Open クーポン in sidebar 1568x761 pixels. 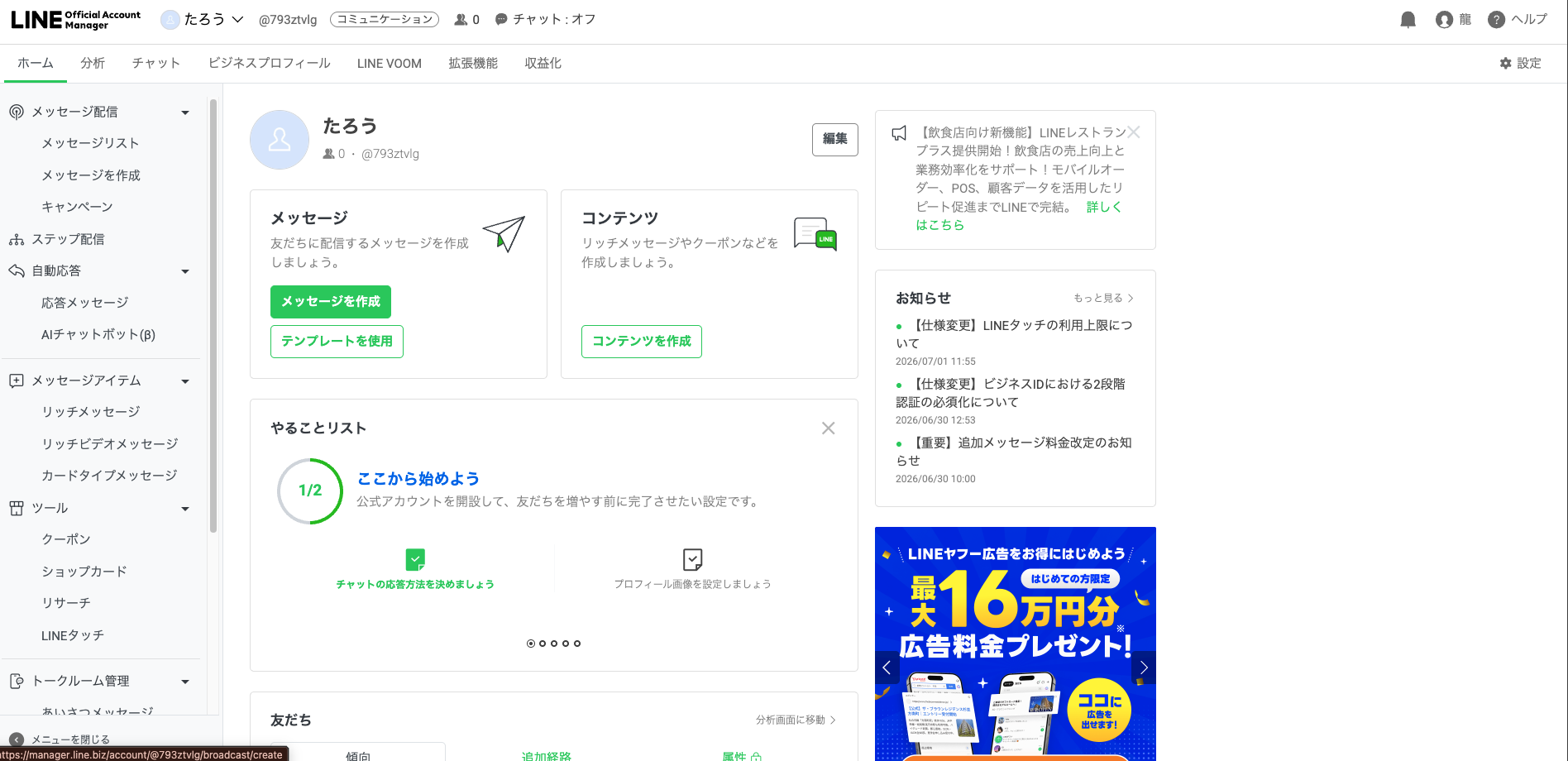66,540
